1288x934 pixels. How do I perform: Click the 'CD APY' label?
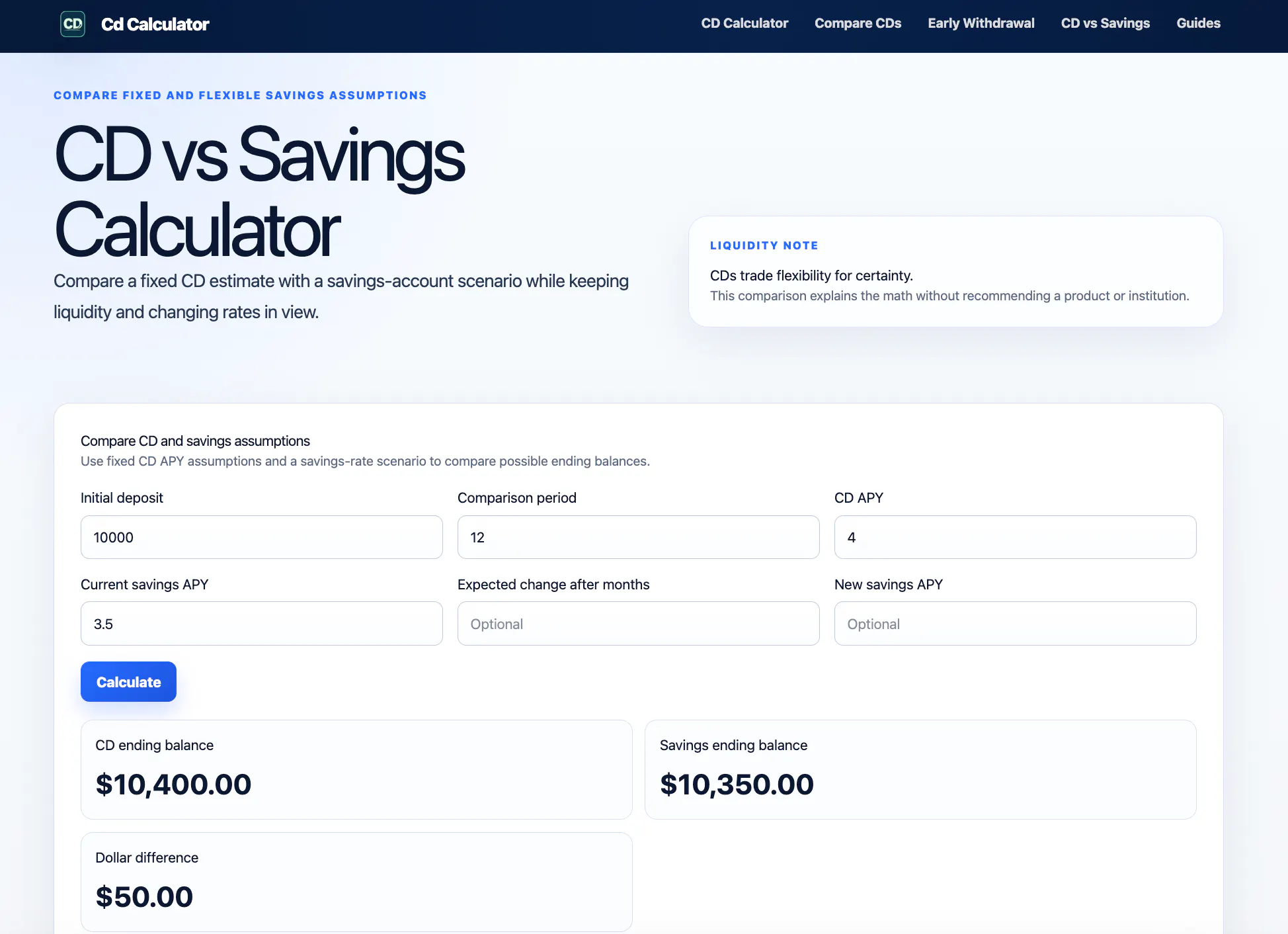point(859,498)
